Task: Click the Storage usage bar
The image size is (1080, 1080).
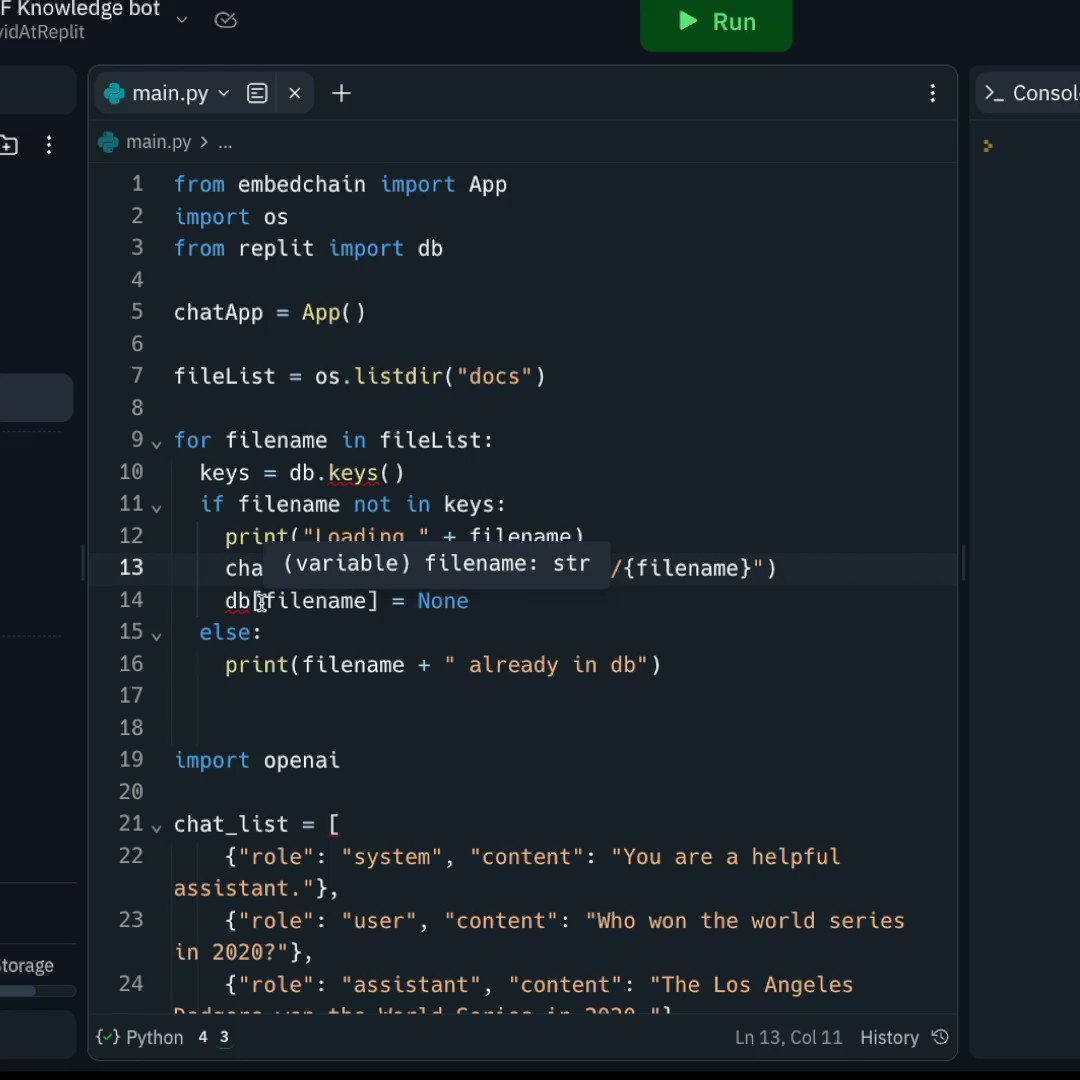Action: (x=37, y=991)
